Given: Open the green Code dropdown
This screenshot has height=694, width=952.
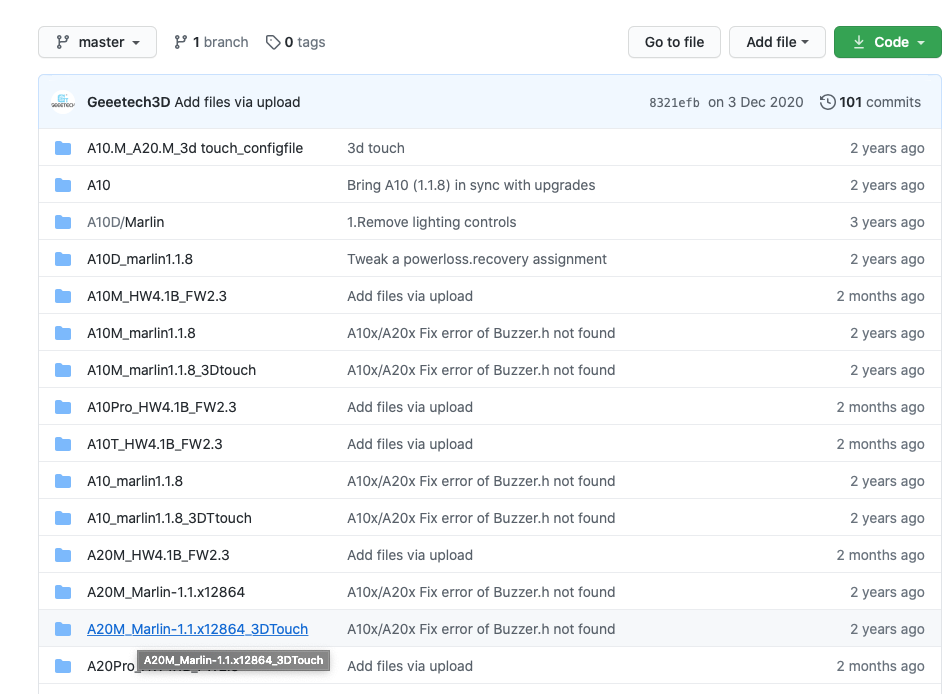Looking at the screenshot, I should pyautogui.click(x=887, y=42).
